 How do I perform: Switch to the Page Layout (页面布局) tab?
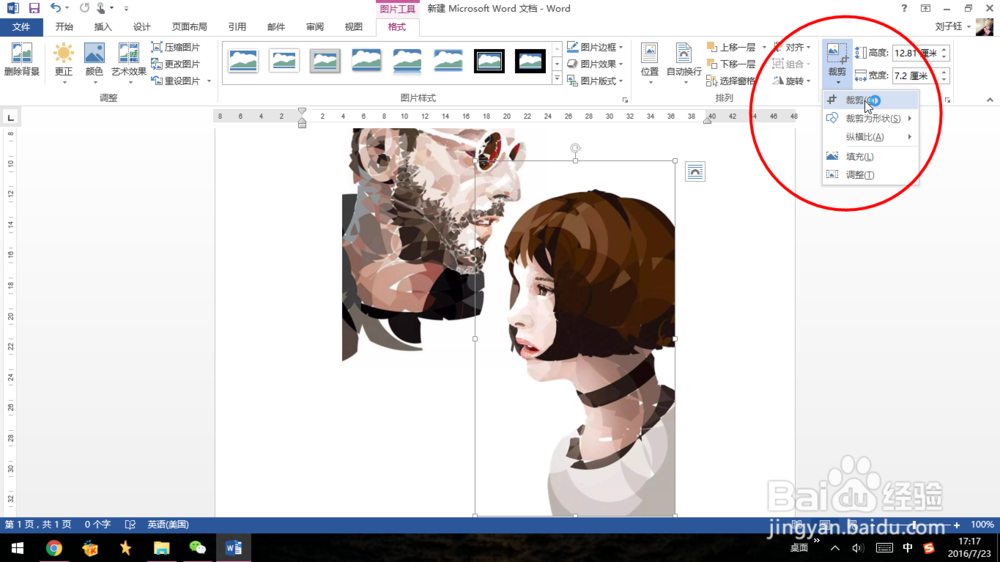189,27
